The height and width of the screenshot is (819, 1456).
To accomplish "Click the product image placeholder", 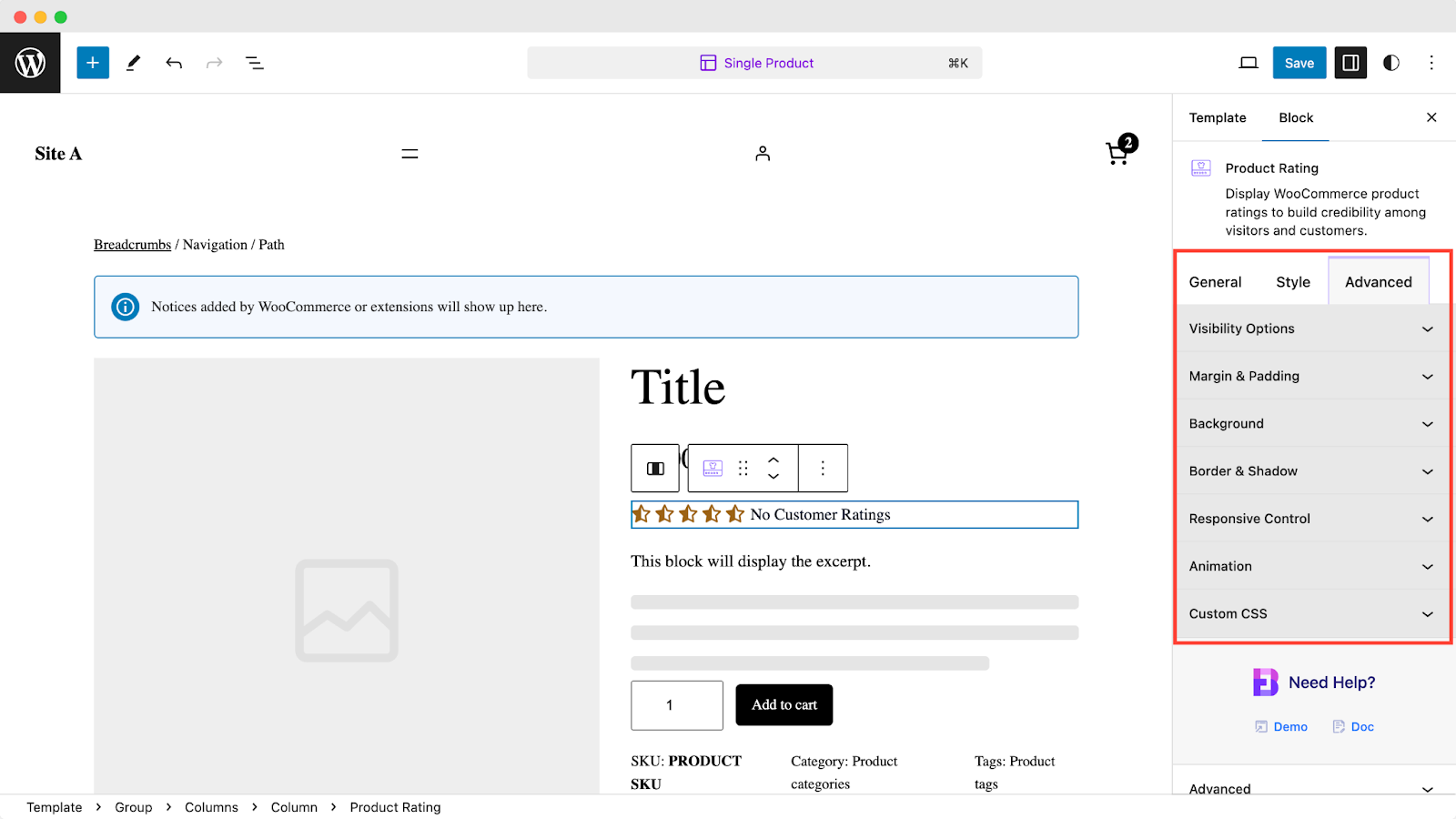I will 347,576.
